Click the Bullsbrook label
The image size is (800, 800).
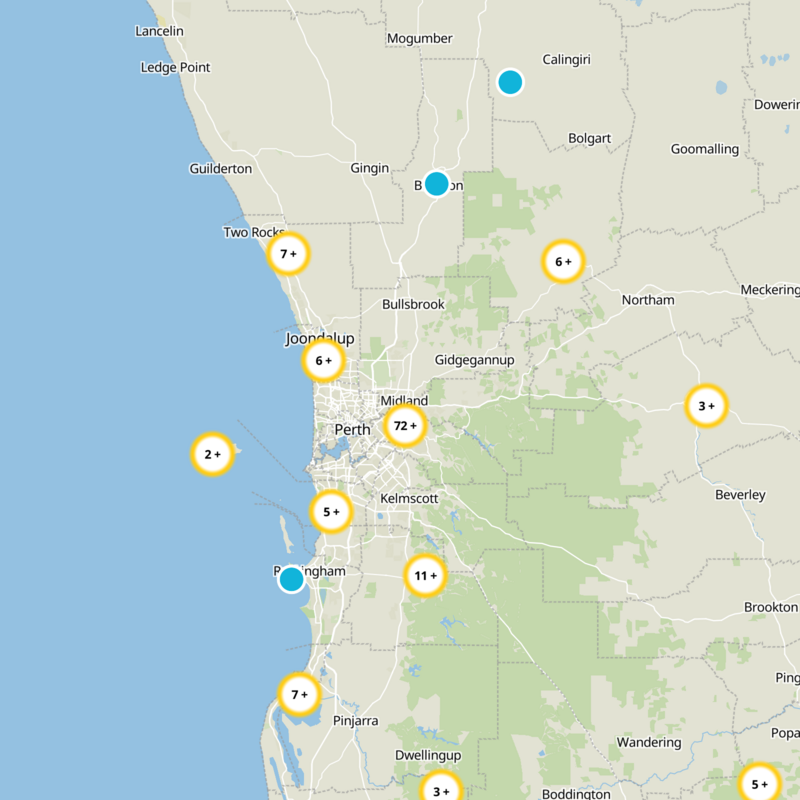click(x=413, y=304)
